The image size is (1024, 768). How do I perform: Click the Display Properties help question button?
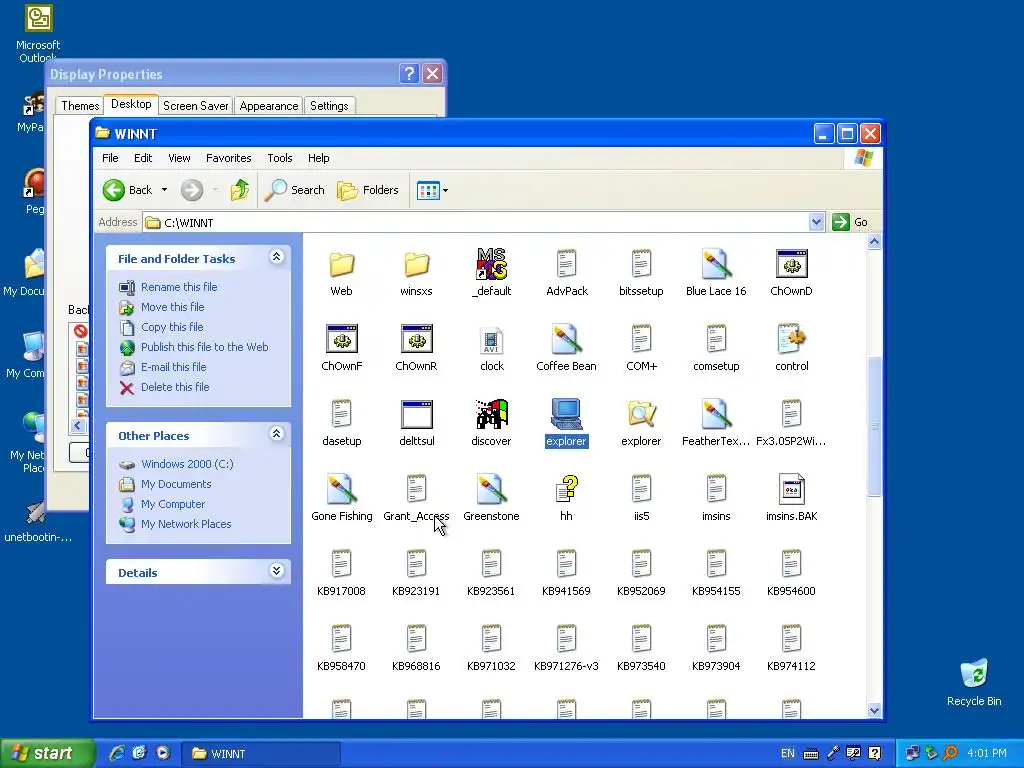point(409,74)
